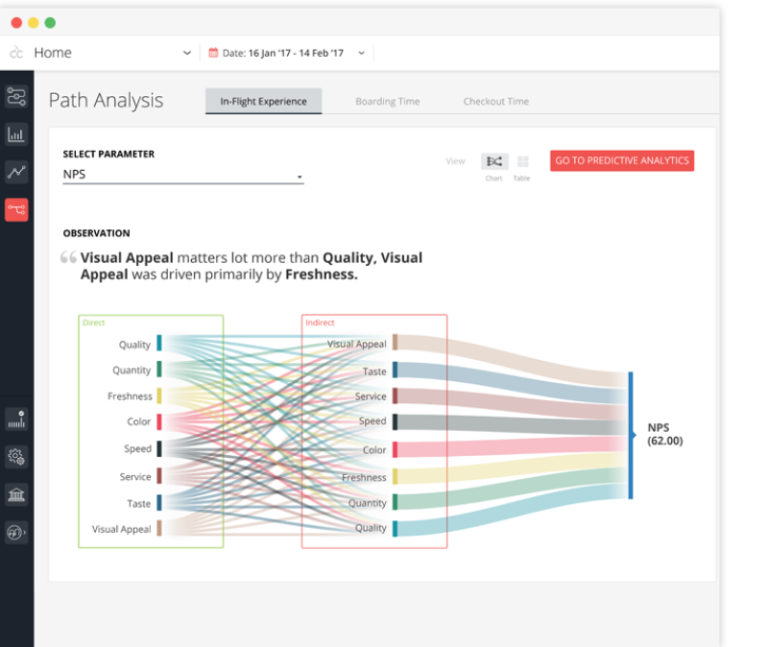Screen dimensions: 768x647
Task: Switch to the Boarding Time tab
Action: pyautogui.click(x=387, y=101)
